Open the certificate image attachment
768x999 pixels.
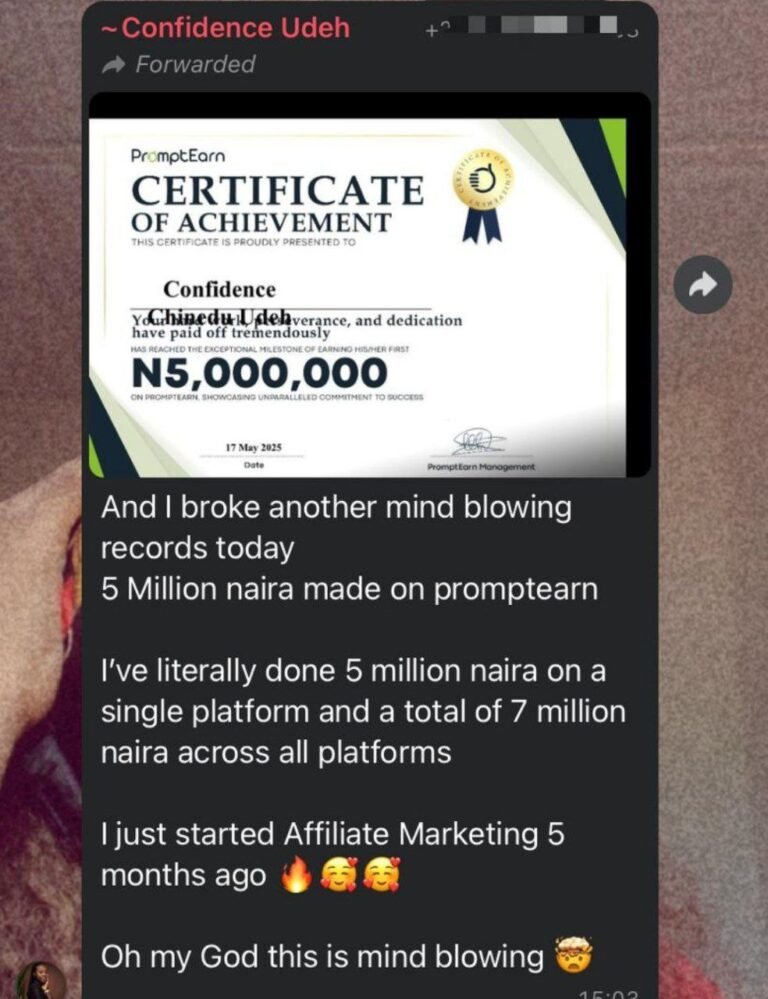pos(370,285)
